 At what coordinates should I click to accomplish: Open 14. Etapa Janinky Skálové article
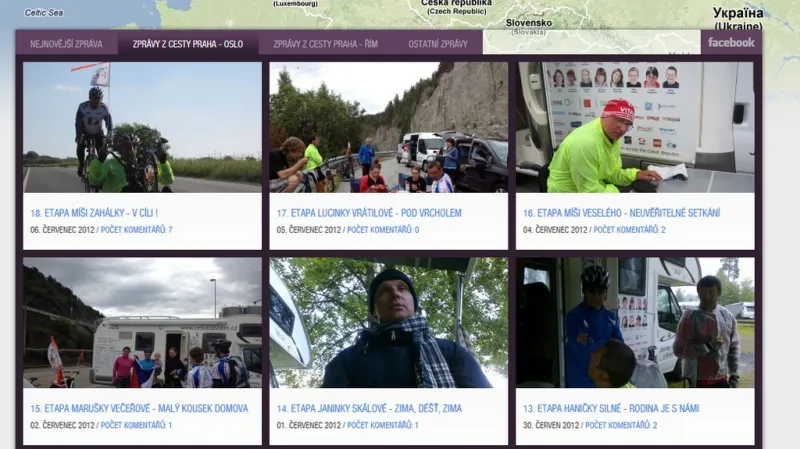click(x=369, y=409)
